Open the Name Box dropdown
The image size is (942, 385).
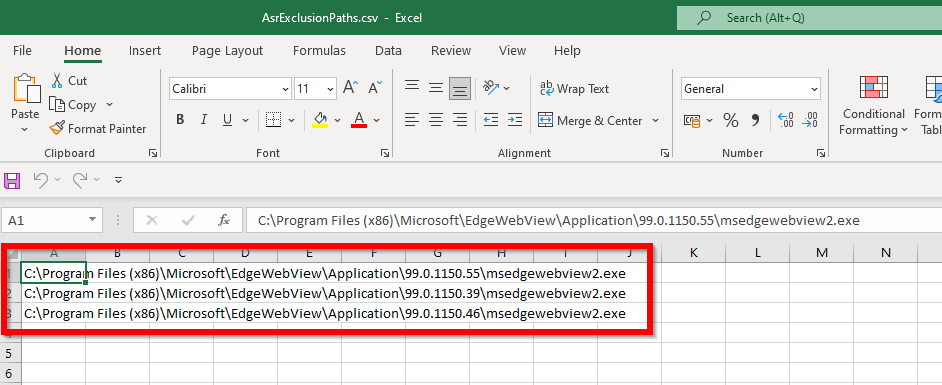[x=92, y=220]
